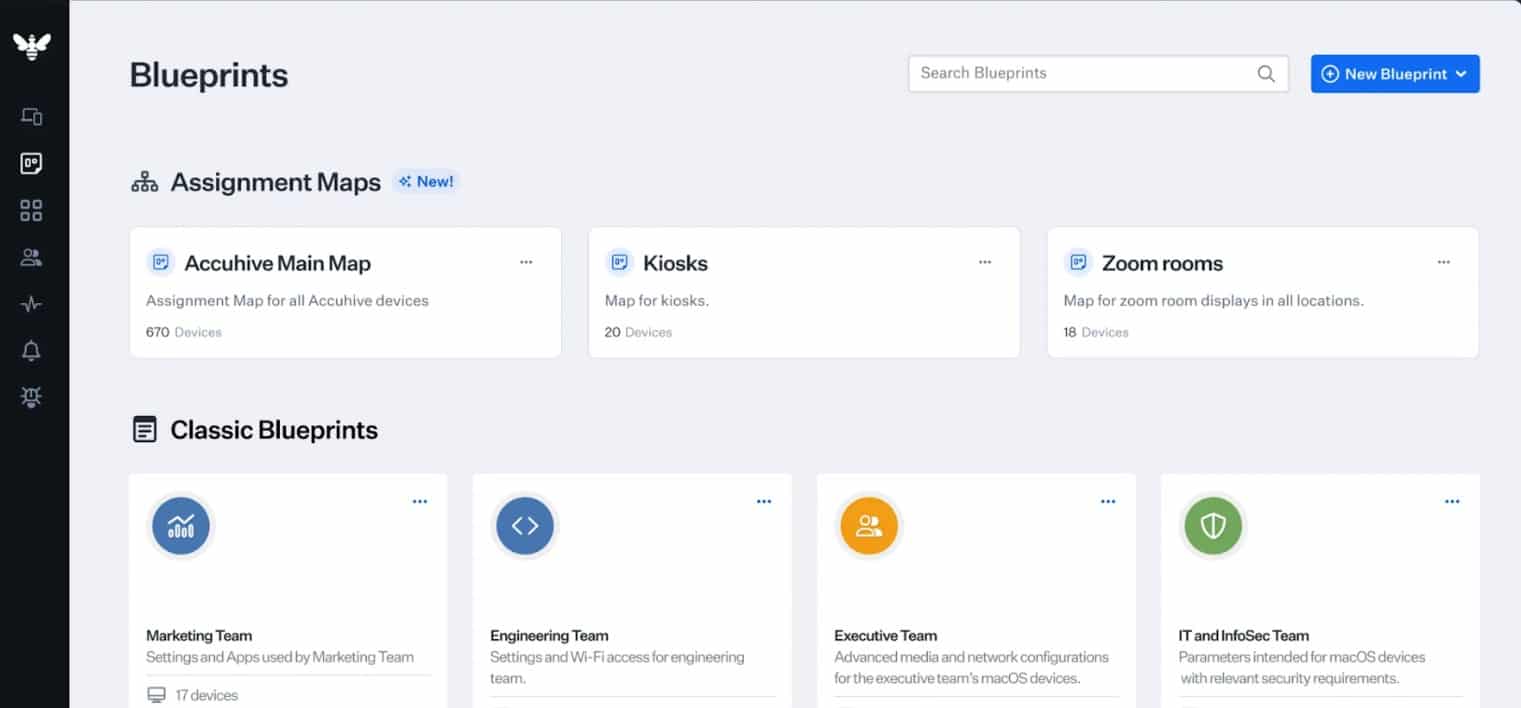Viewport: 1521px width, 708px height.
Task: Click the '17 devices' text on Marketing Team
Action: pyautogui.click(x=207, y=695)
